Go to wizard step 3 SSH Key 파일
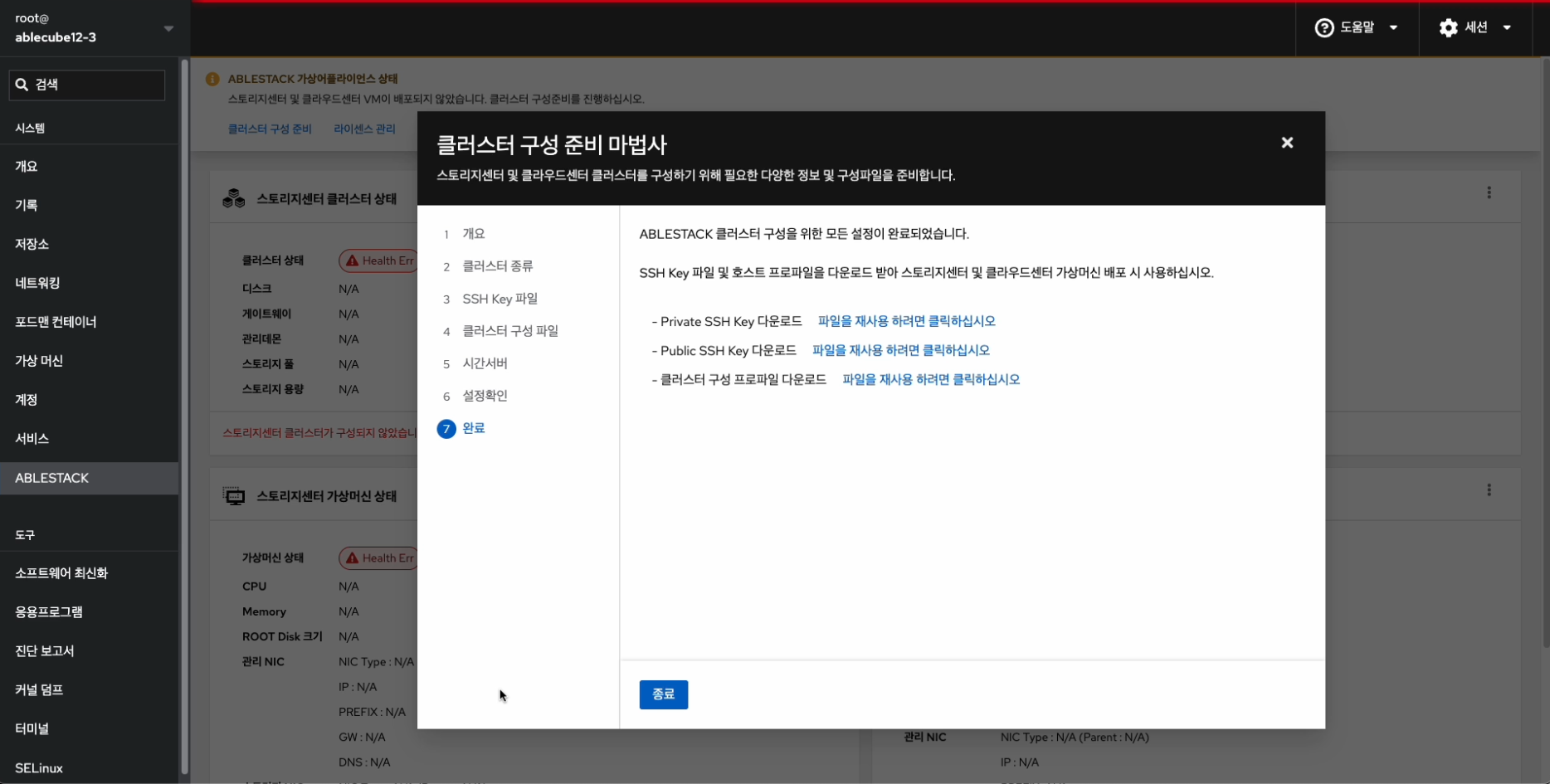This screenshot has width=1550, height=784. click(500, 299)
